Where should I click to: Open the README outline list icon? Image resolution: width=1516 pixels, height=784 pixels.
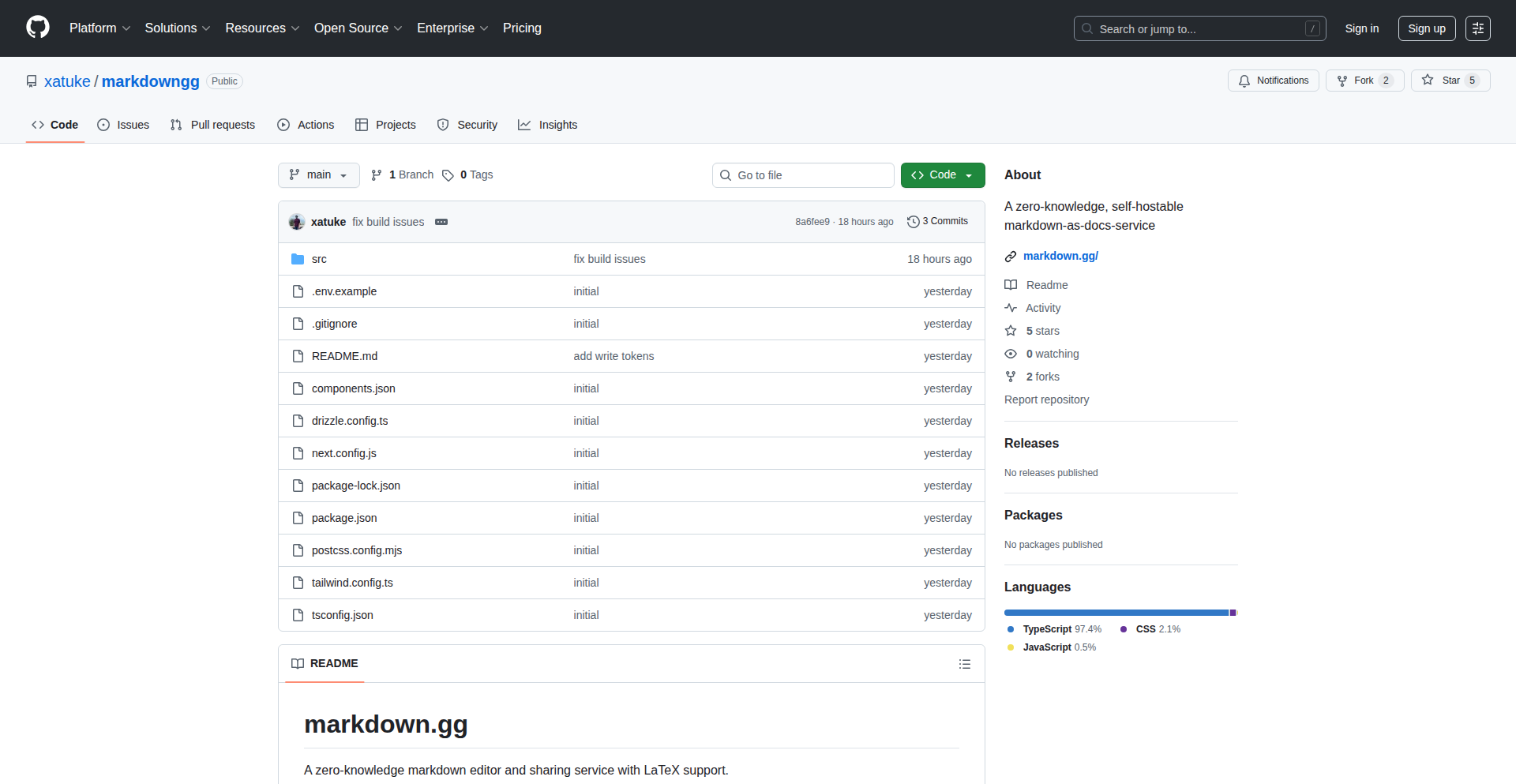click(964, 664)
